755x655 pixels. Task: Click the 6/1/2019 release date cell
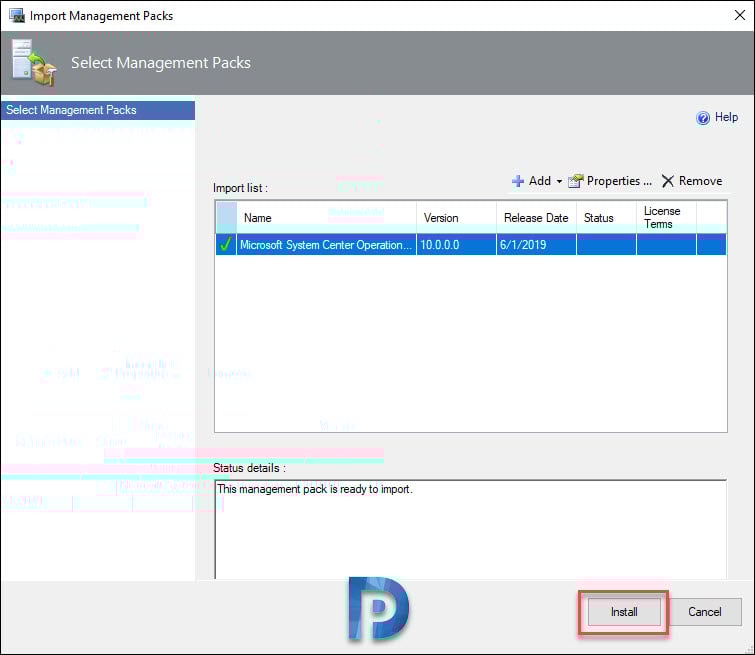[x=536, y=245]
